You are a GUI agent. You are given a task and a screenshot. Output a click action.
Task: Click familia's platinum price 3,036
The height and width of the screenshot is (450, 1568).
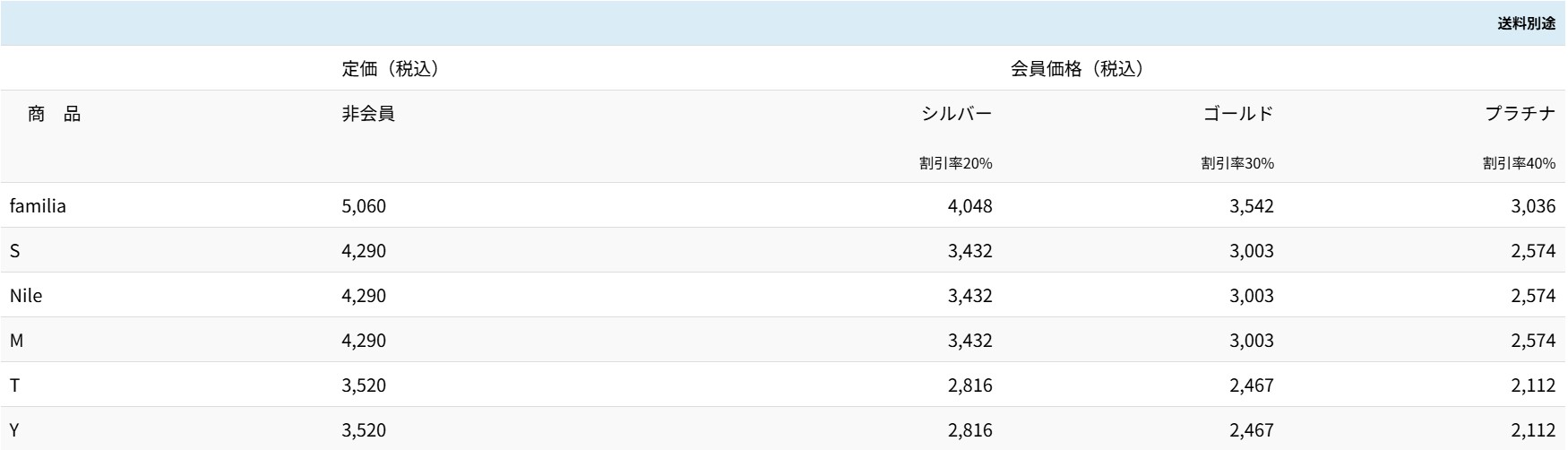point(1533,206)
